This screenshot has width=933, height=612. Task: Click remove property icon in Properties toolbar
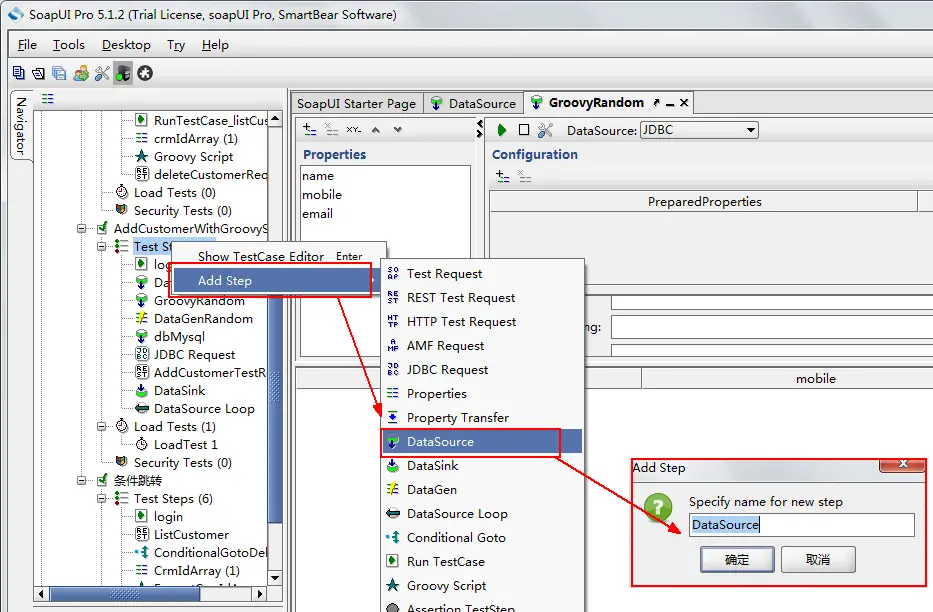pos(331,129)
